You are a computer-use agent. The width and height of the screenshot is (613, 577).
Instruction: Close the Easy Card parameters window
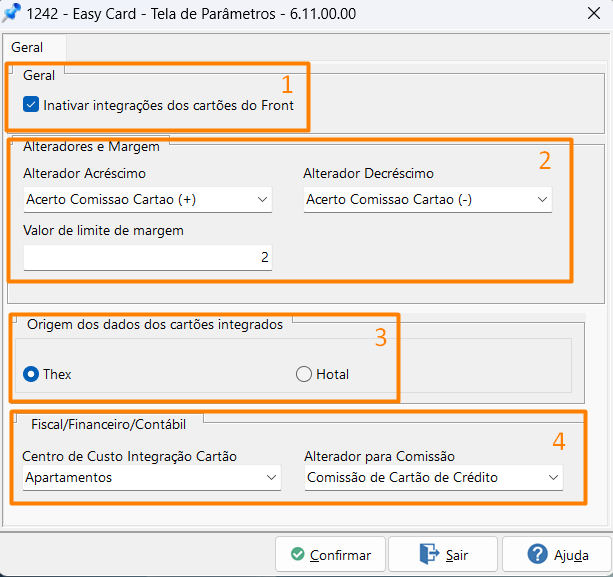tap(590, 14)
